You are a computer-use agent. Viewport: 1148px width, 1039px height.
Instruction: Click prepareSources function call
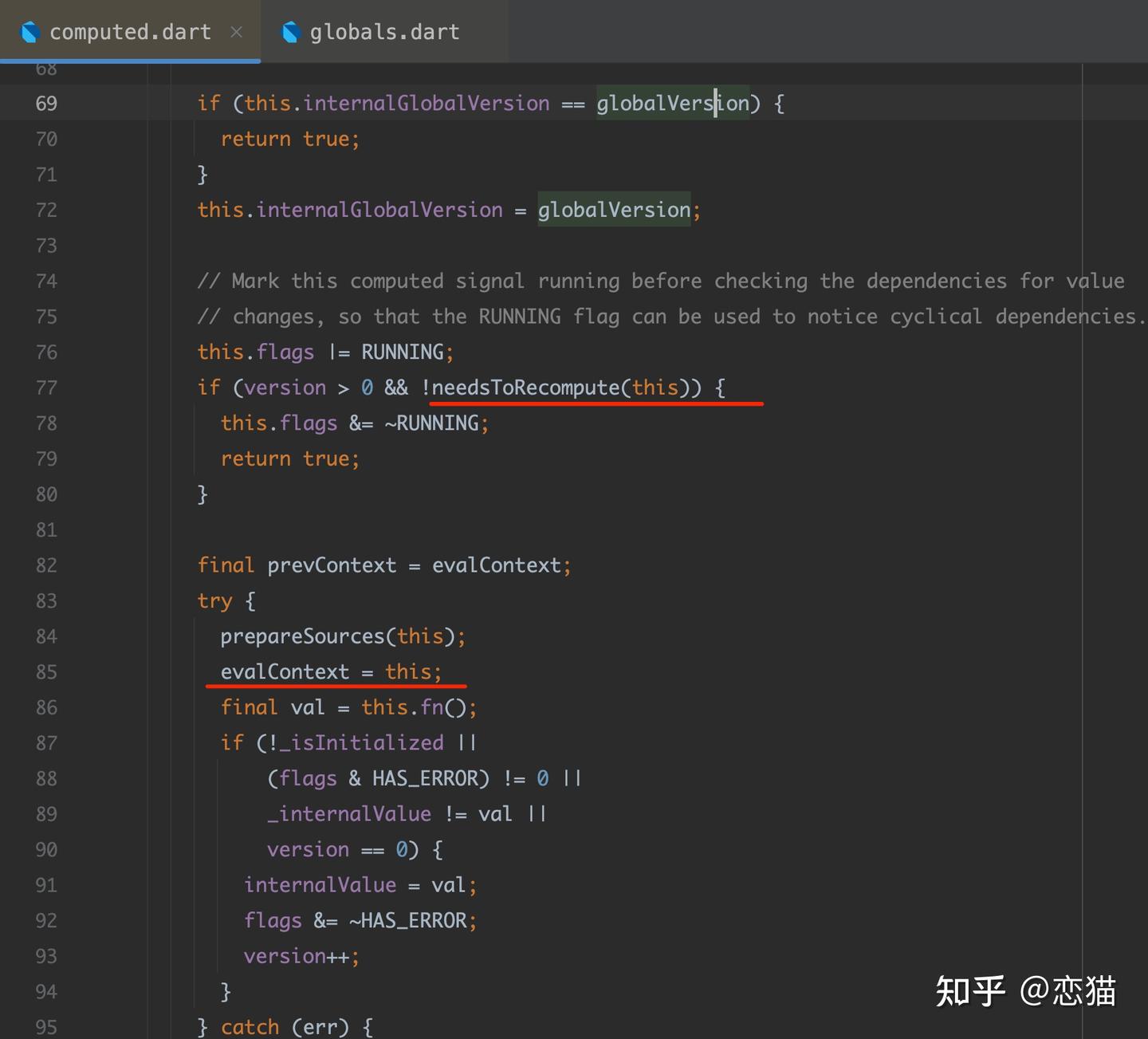pos(303,636)
